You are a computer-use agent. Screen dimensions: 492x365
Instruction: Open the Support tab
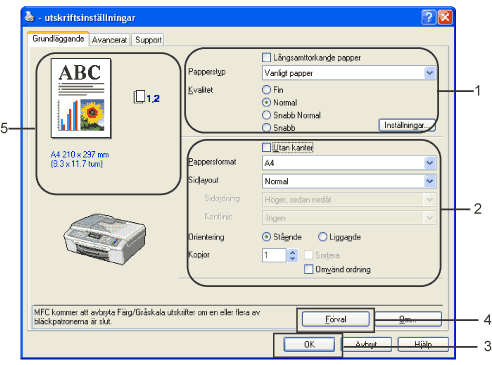(x=148, y=40)
